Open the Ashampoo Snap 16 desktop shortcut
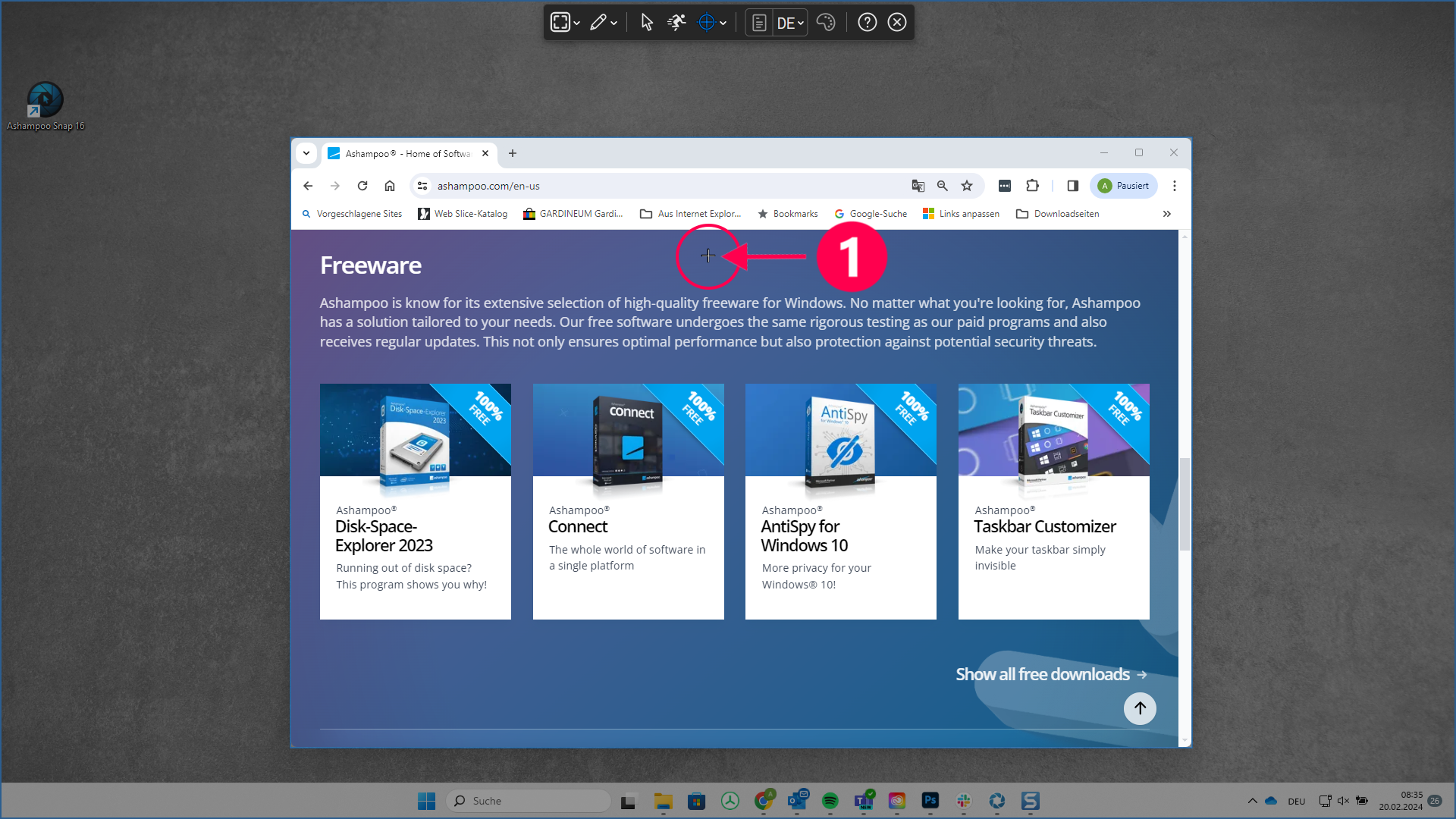Screen dimensions: 1456x819 45,106
